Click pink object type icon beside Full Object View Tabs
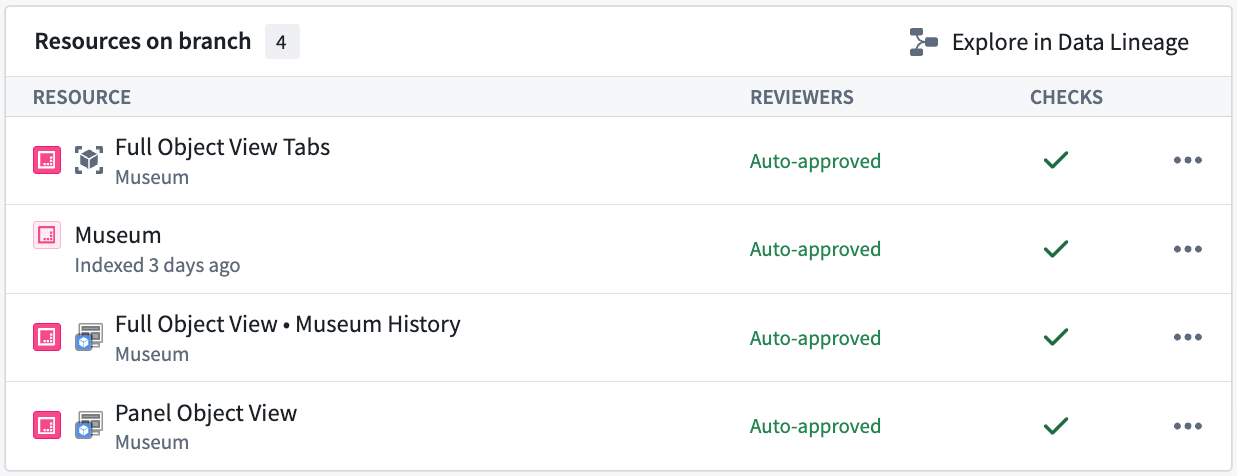 point(47,160)
